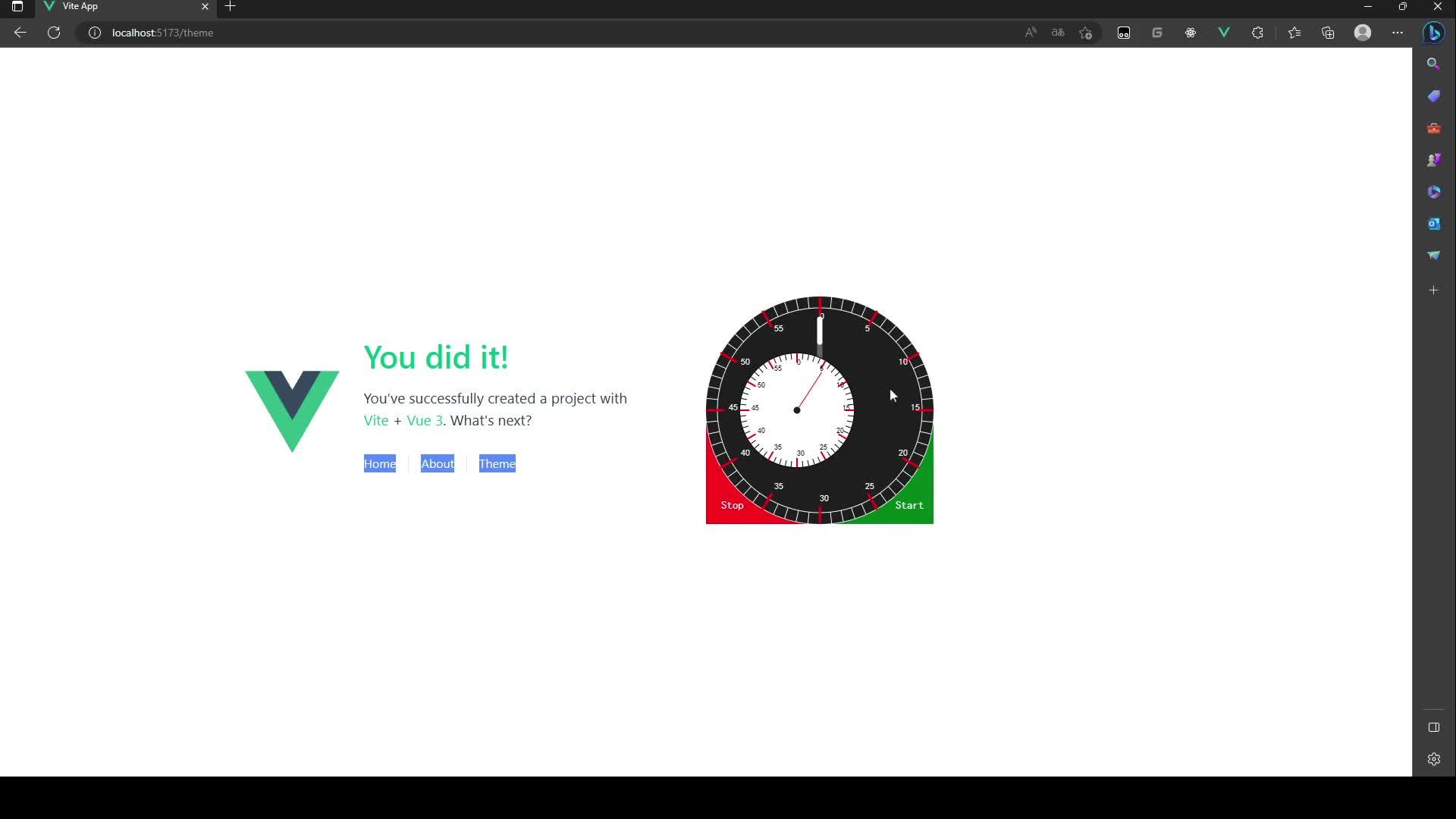Open the browser profile avatar
Screen dimensions: 1456x819
(x=1363, y=33)
